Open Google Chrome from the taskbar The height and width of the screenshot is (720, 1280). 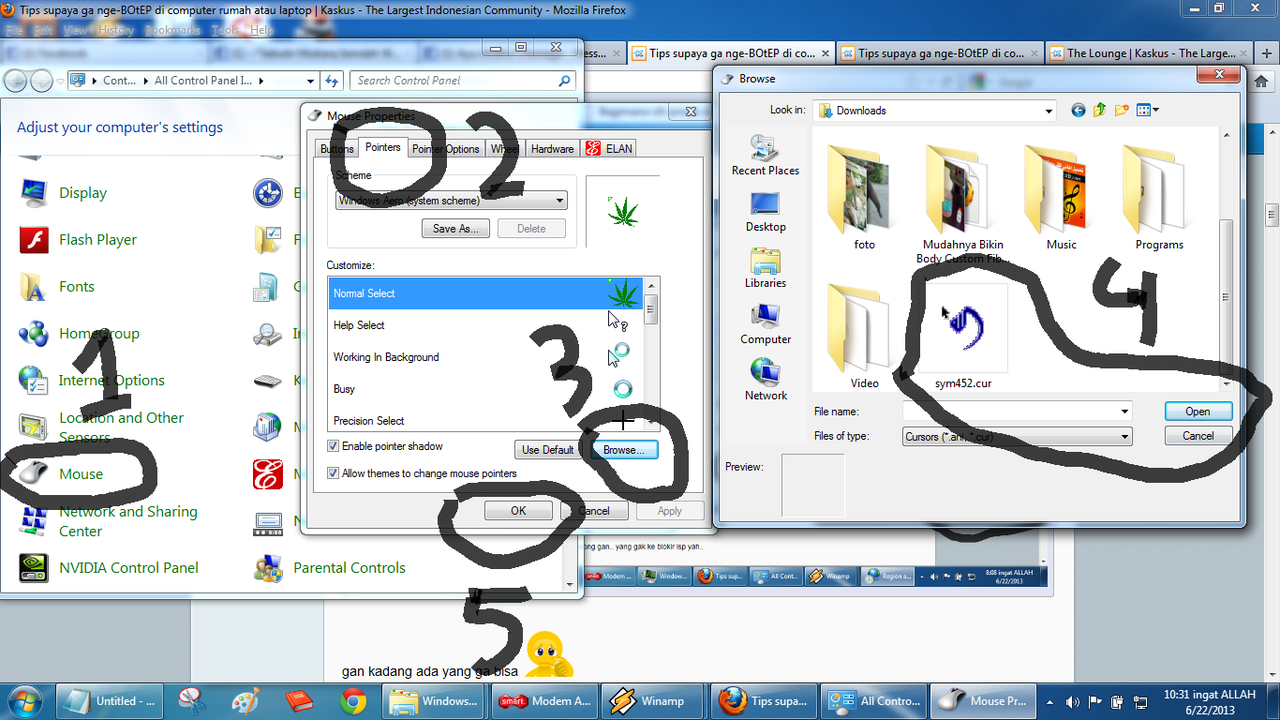[352, 701]
